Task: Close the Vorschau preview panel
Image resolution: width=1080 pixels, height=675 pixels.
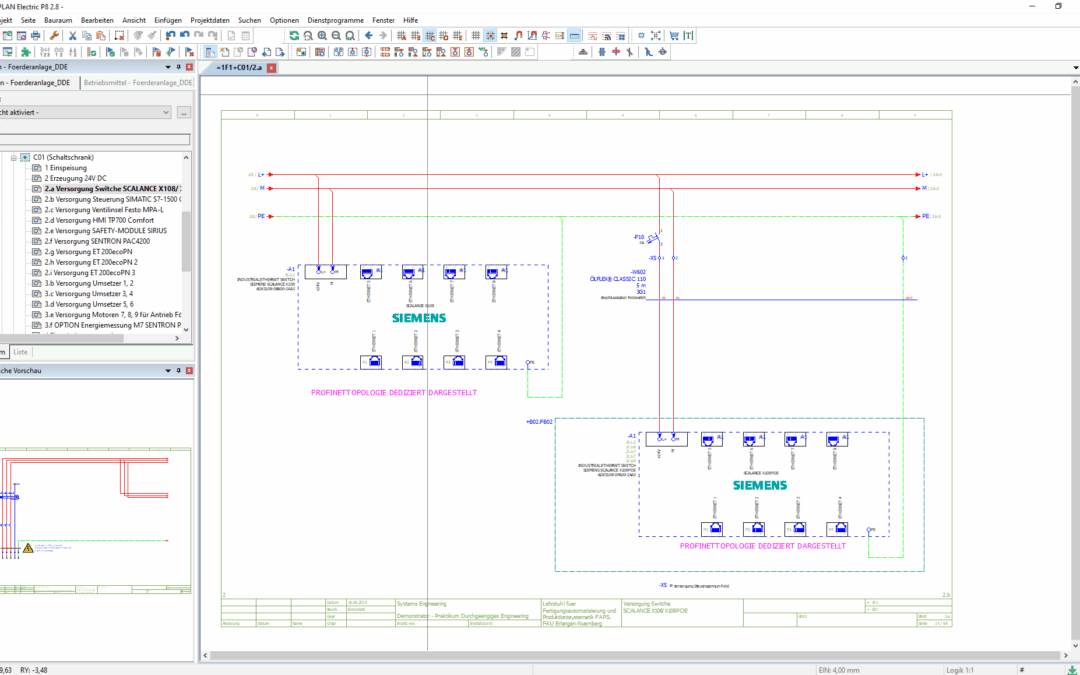Action: coord(189,371)
